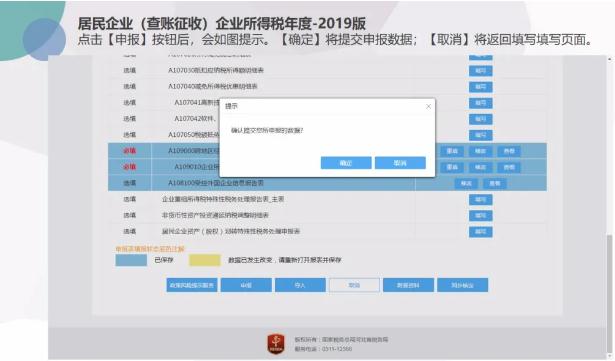
Task: Click 填写 for 企业重组所得税特殊性税务处理报告表
Action: coord(480,199)
